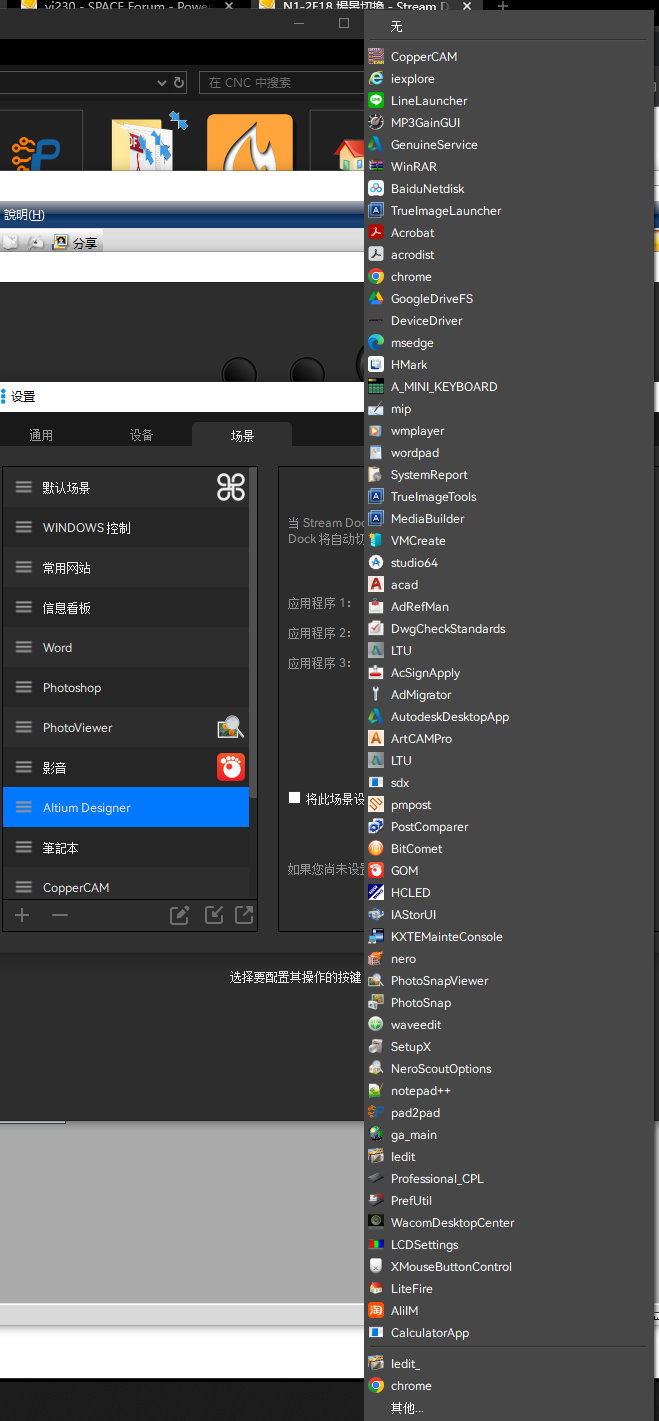Choose XMouseButtonControl from the application list
659x1421 pixels.
coord(511,1266)
